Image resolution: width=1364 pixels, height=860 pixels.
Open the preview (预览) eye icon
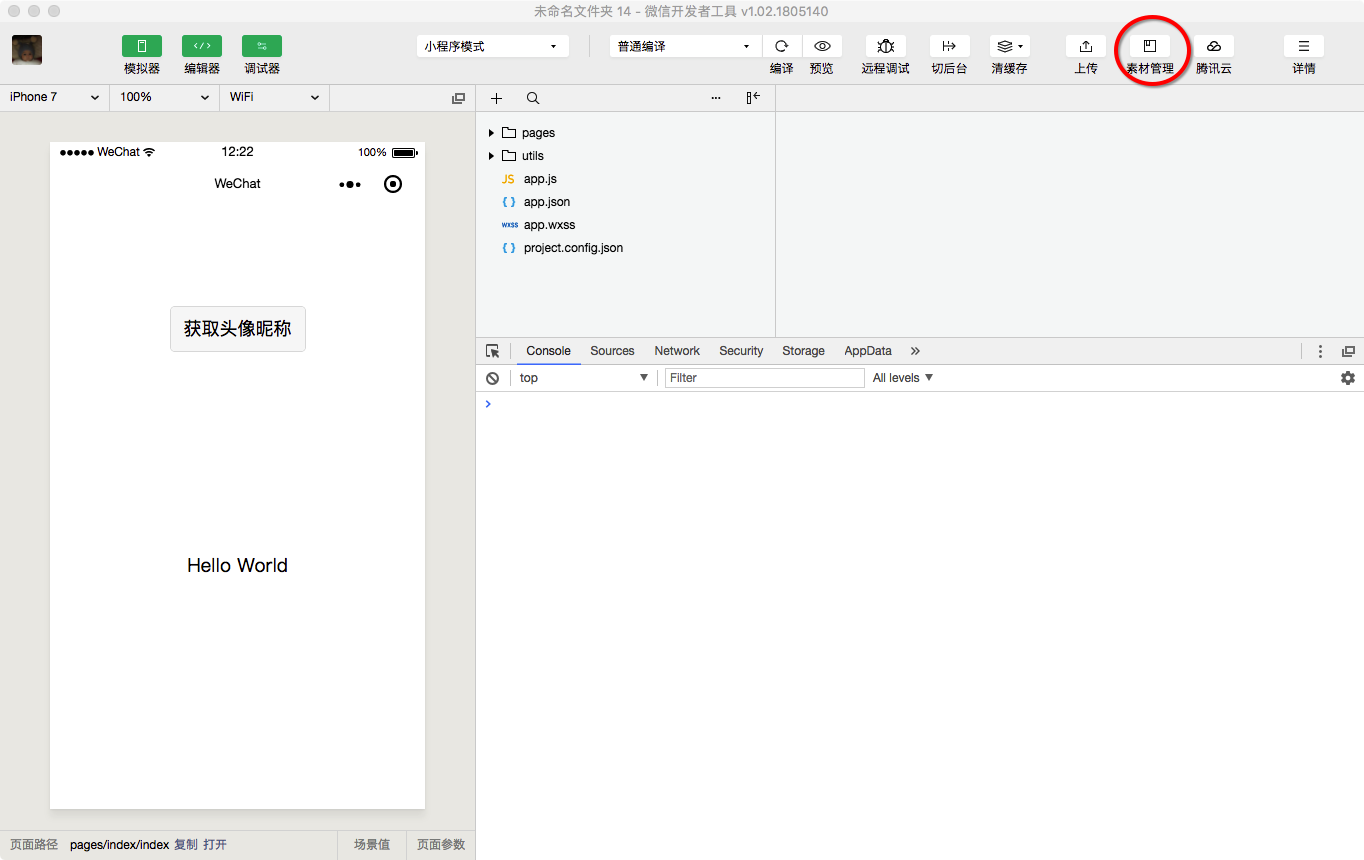point(822,47)
